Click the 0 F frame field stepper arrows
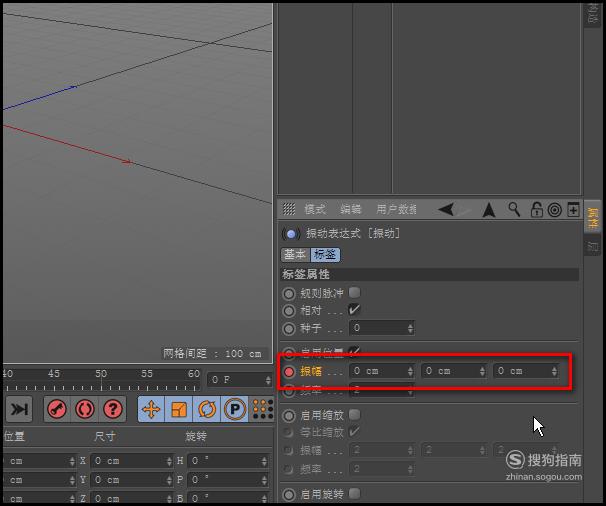The height and width of the screenshot is (506, 606). click(268, 380)
